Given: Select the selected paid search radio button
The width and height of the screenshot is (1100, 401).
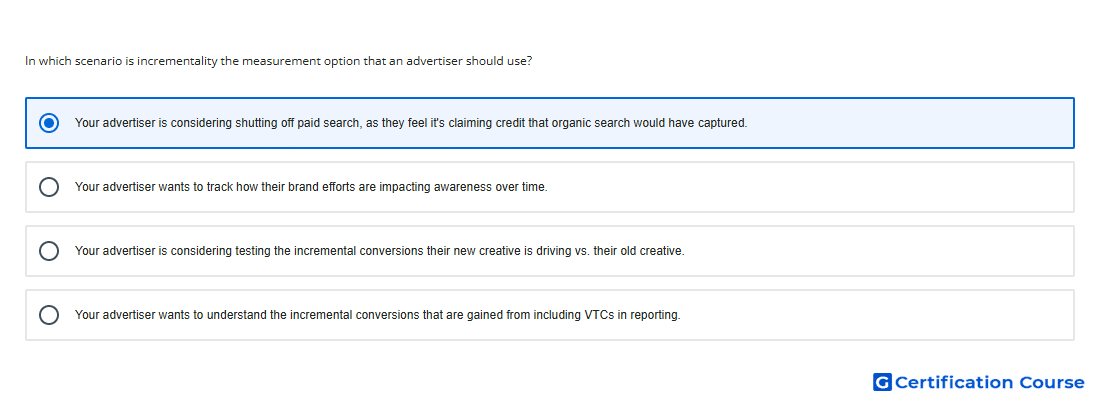Looking at the screenshot, I should point(49,123).
